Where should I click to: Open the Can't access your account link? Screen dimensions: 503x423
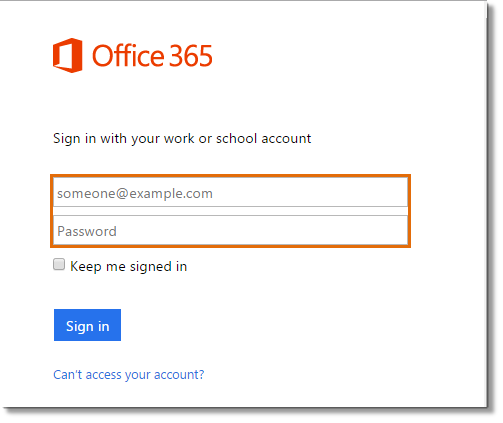coord(129,375)
